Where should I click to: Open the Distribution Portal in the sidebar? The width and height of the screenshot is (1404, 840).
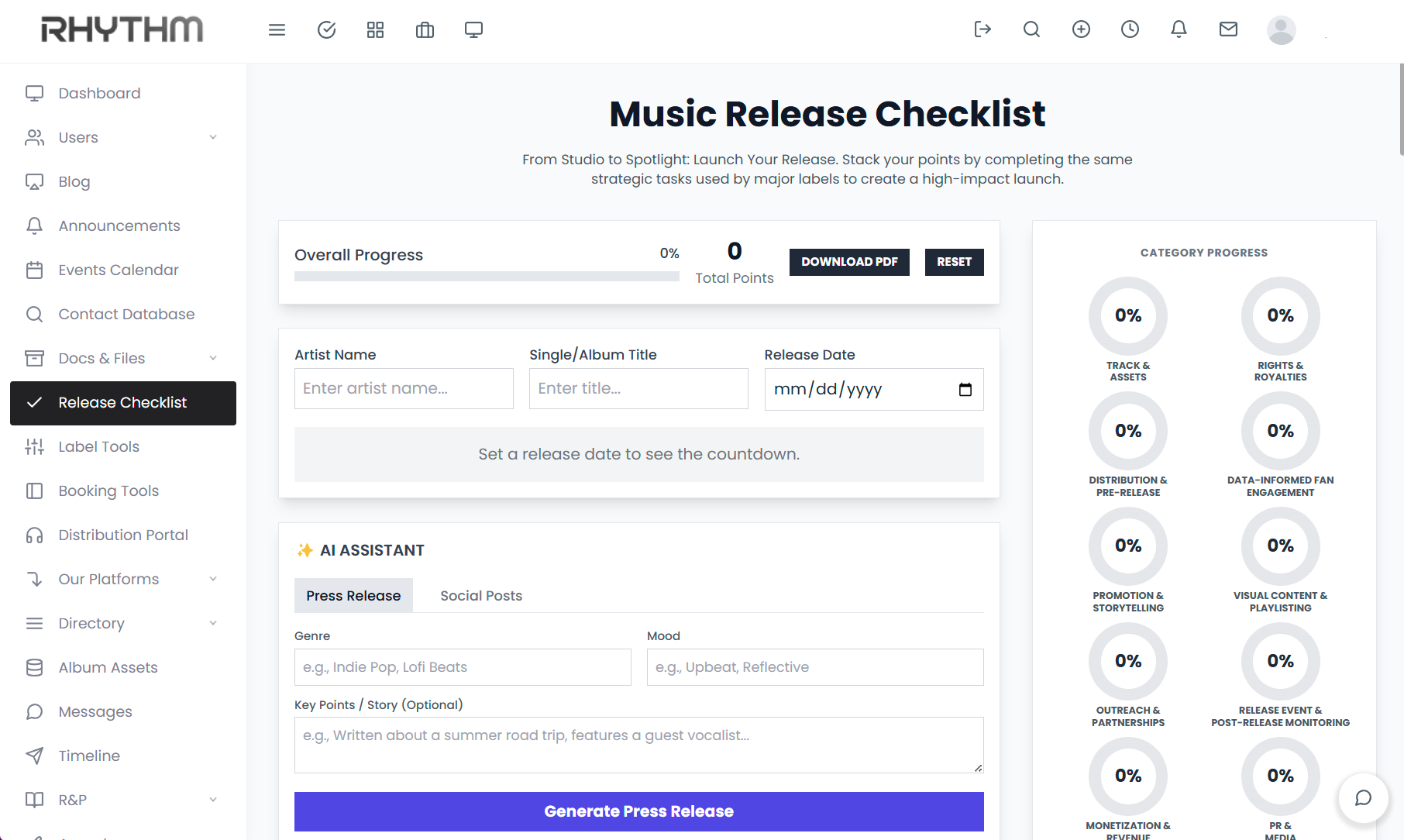point(122,535)
